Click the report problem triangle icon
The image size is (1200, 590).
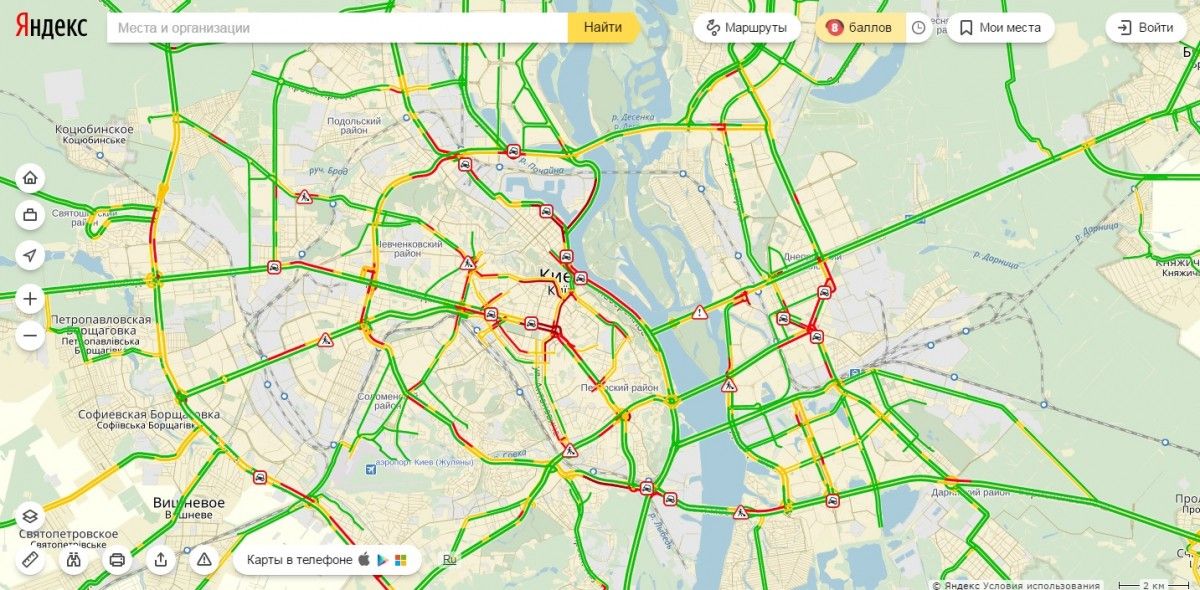(x=205, y=560)
